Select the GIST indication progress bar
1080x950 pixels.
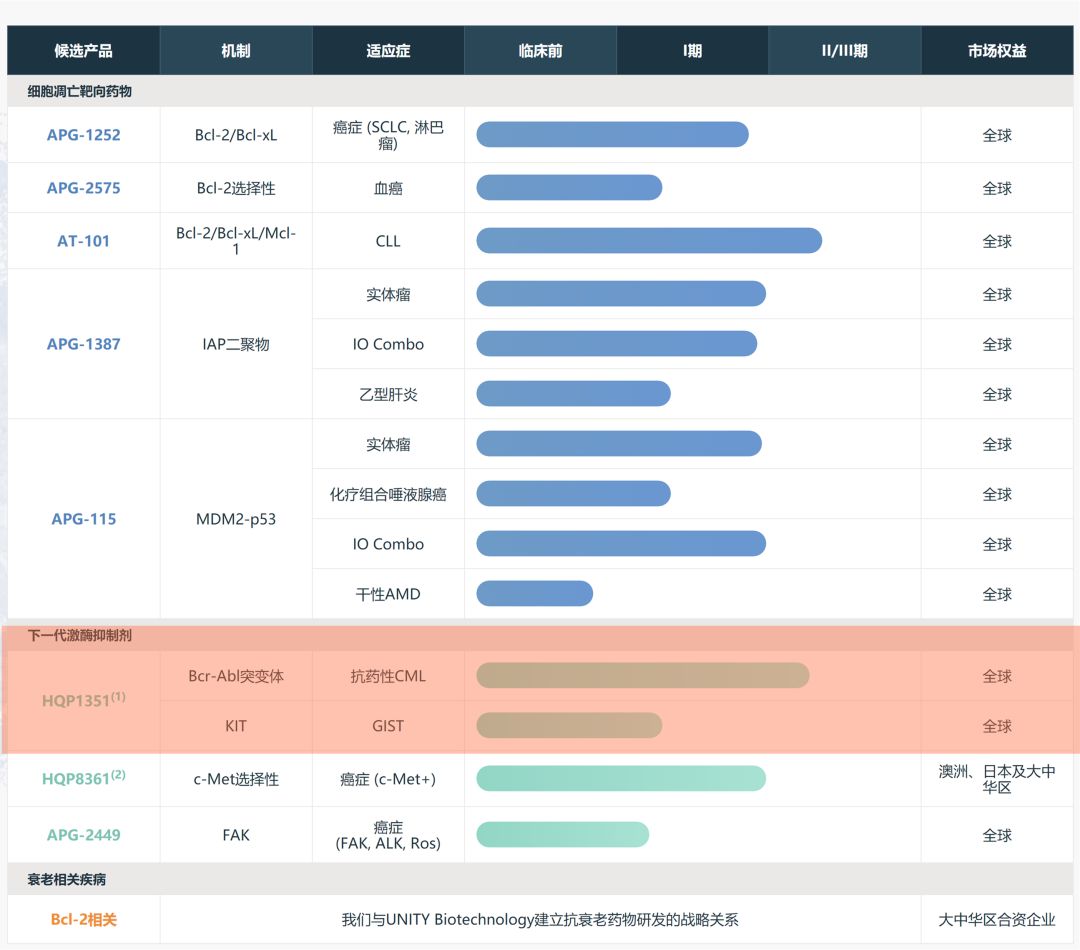click(x=570, y=726)
